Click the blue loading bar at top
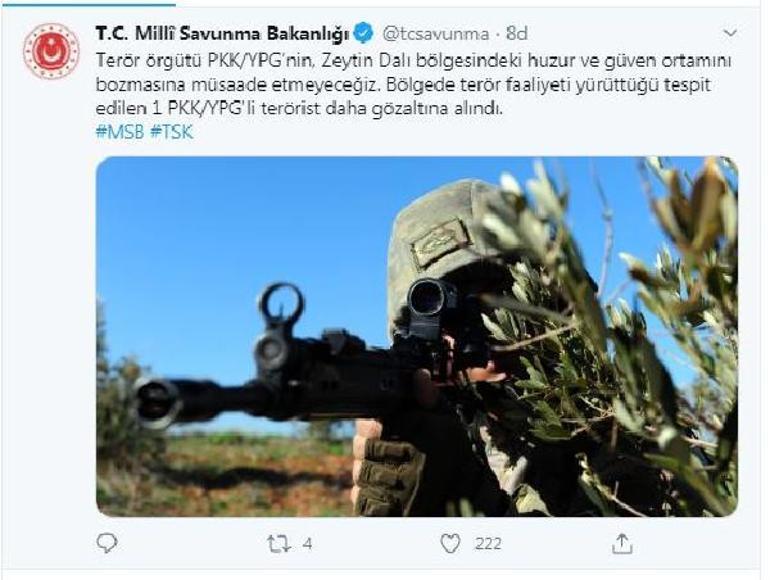 tap(88, 3)
